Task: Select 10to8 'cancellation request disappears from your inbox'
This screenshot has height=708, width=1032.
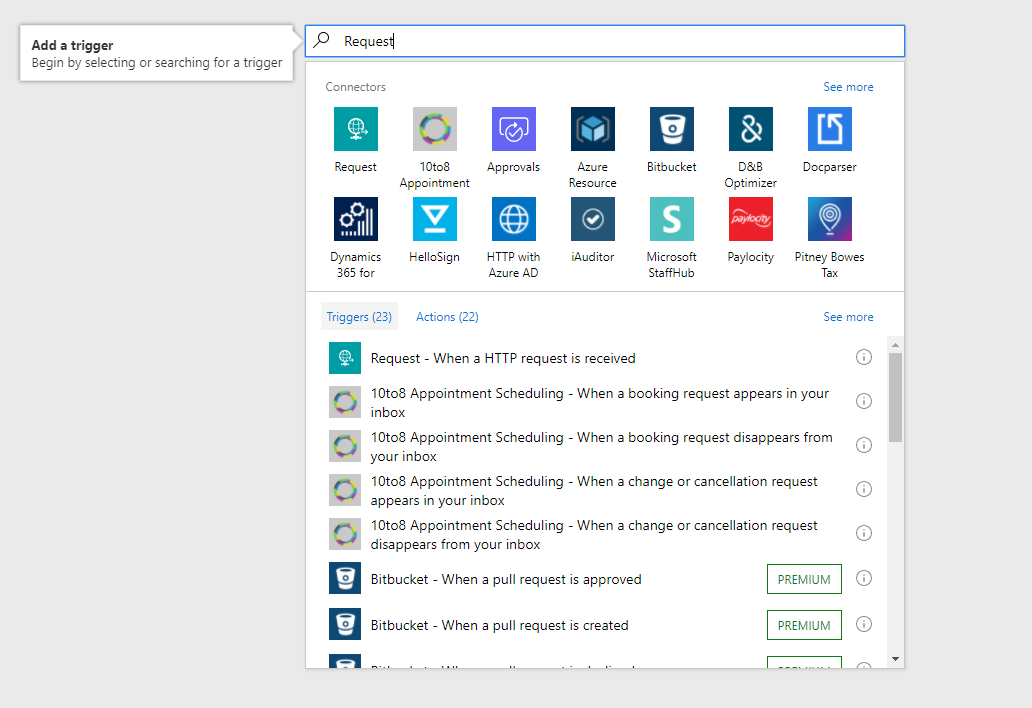Action: click(594, 534)
